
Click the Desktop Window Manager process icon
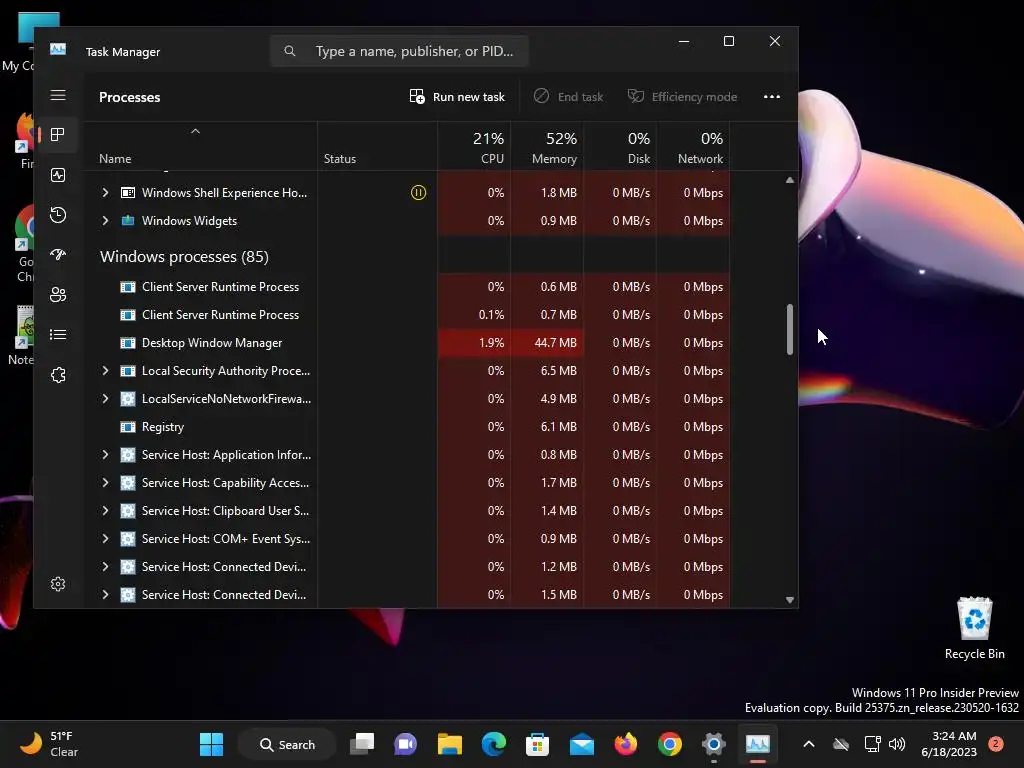tap(128, 343)
